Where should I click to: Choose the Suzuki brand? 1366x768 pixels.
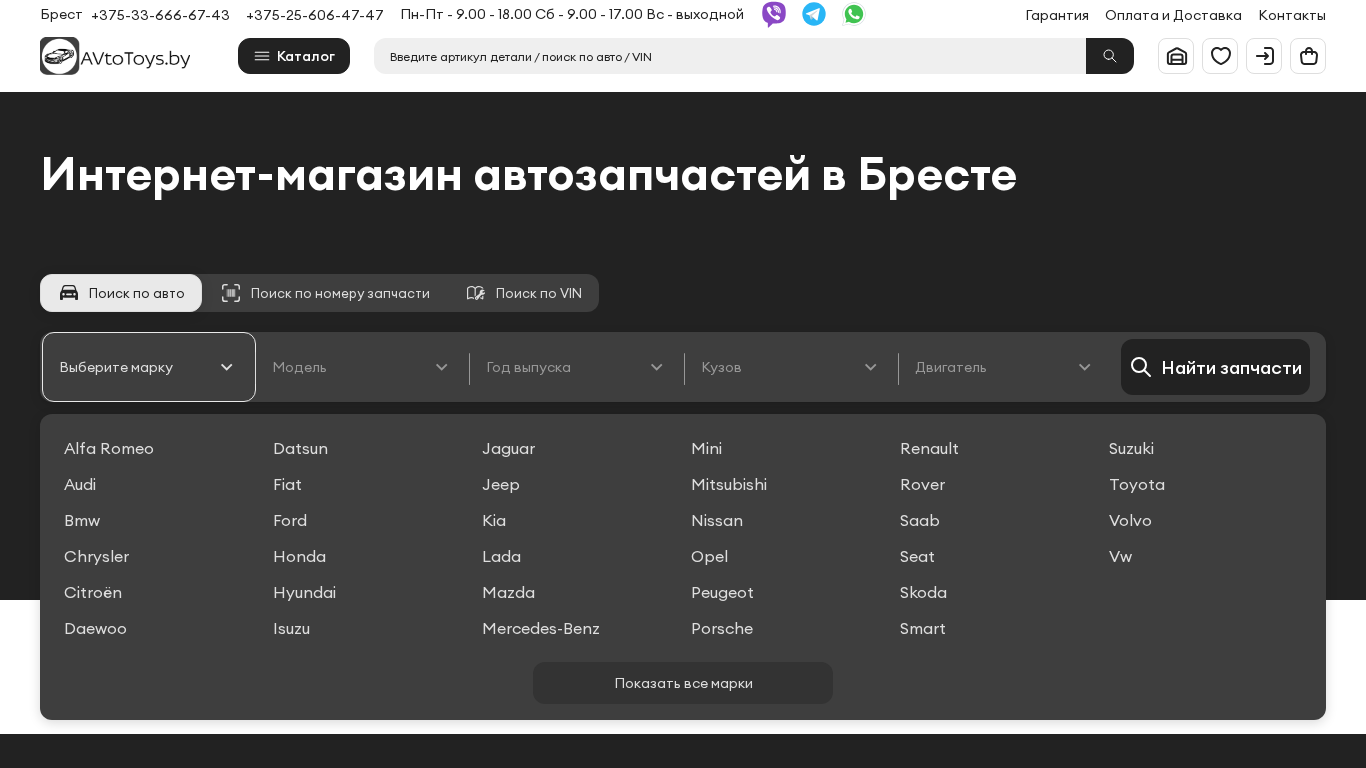[1131, 448]
